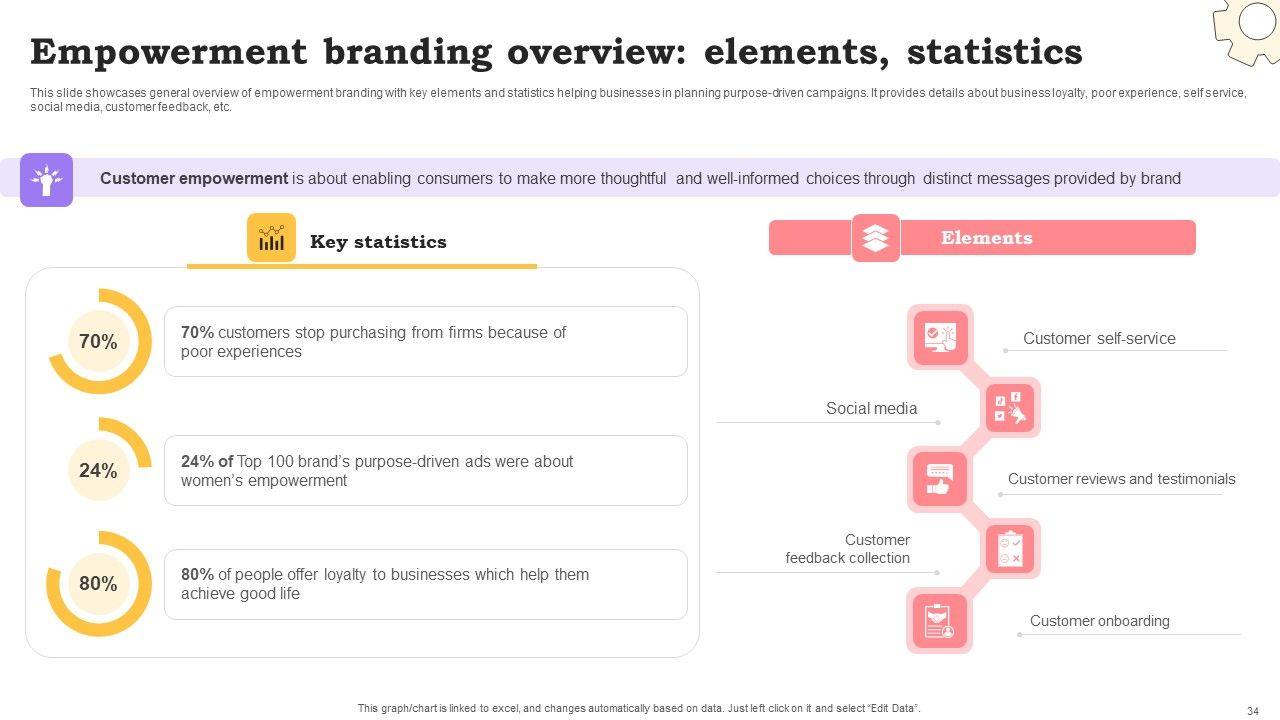The image size is (1280, 720).
Task: Click the reviews and testimonials thumbs-up icon
Action: (x=939, y=478)
